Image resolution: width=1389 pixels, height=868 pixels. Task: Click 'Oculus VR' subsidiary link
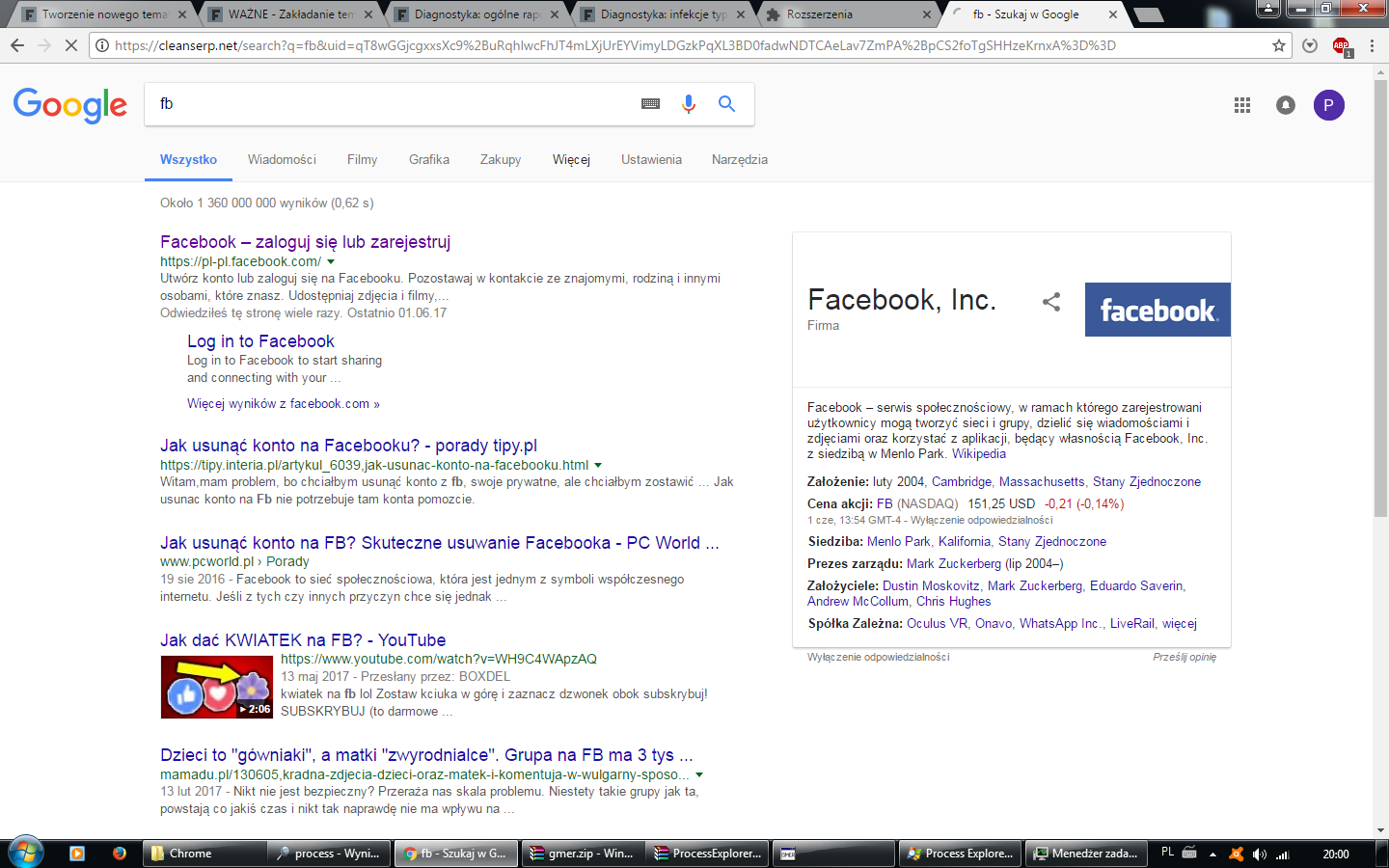click(938, 624)
